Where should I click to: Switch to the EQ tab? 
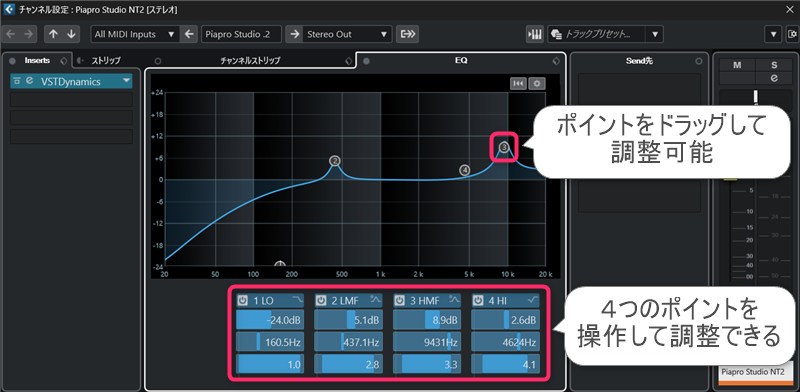click(461, 60)
